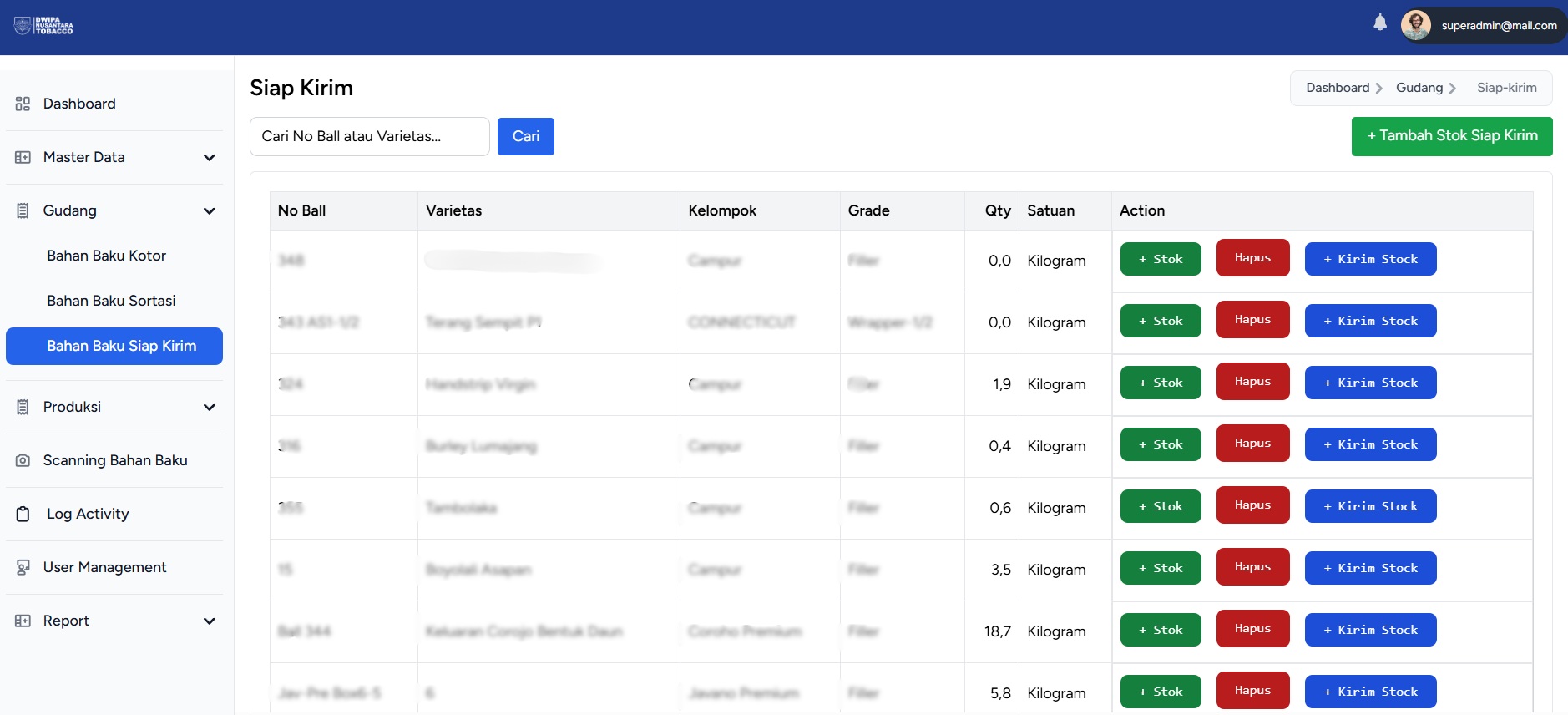Click the Cari search button
The height and width of the screenshot is (715, 1568).
click(526, 136)
